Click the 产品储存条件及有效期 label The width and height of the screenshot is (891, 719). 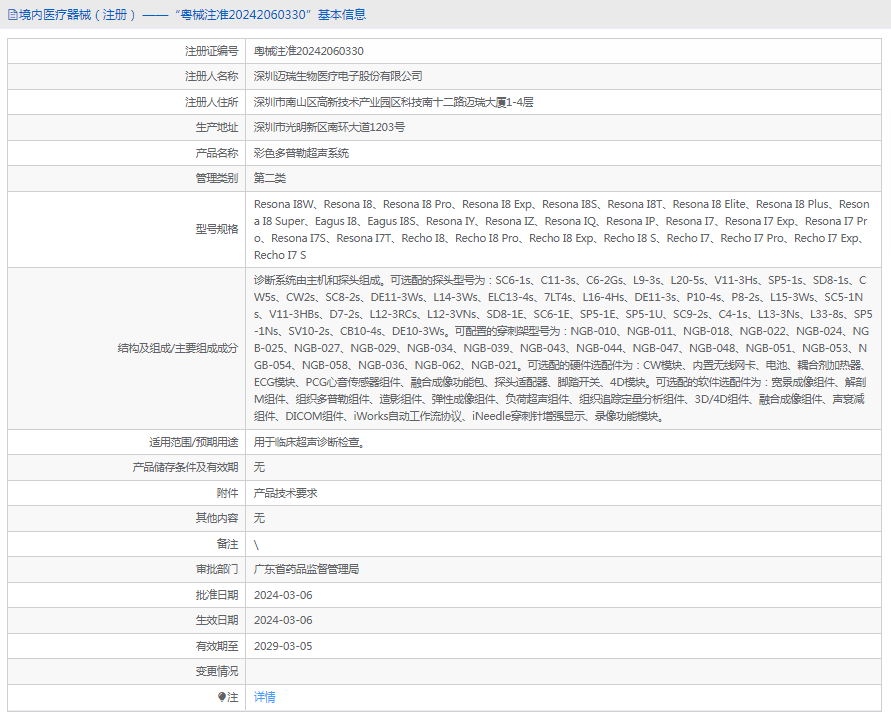coord(185,467)
